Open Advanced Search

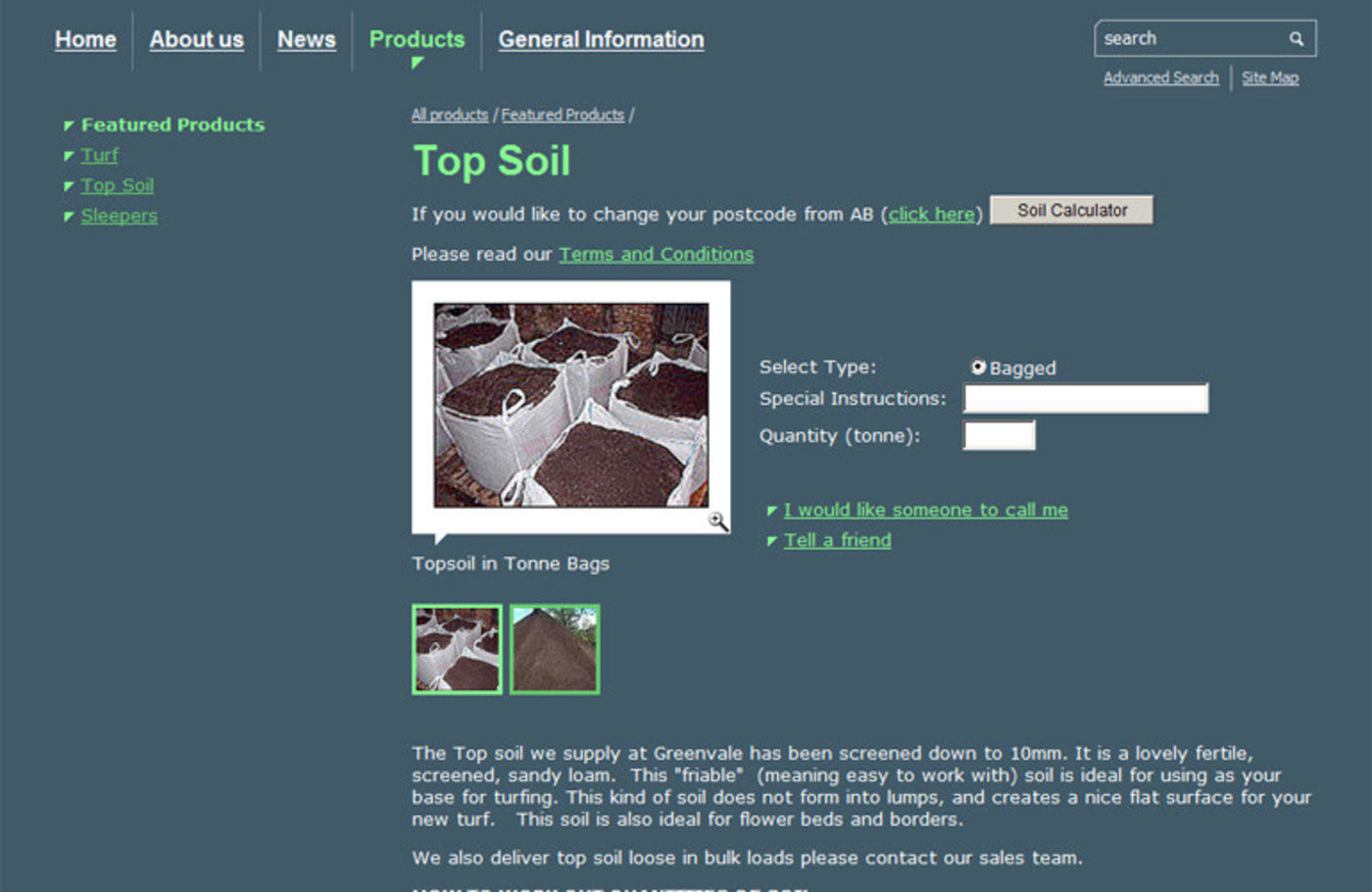coord(1160,78)
